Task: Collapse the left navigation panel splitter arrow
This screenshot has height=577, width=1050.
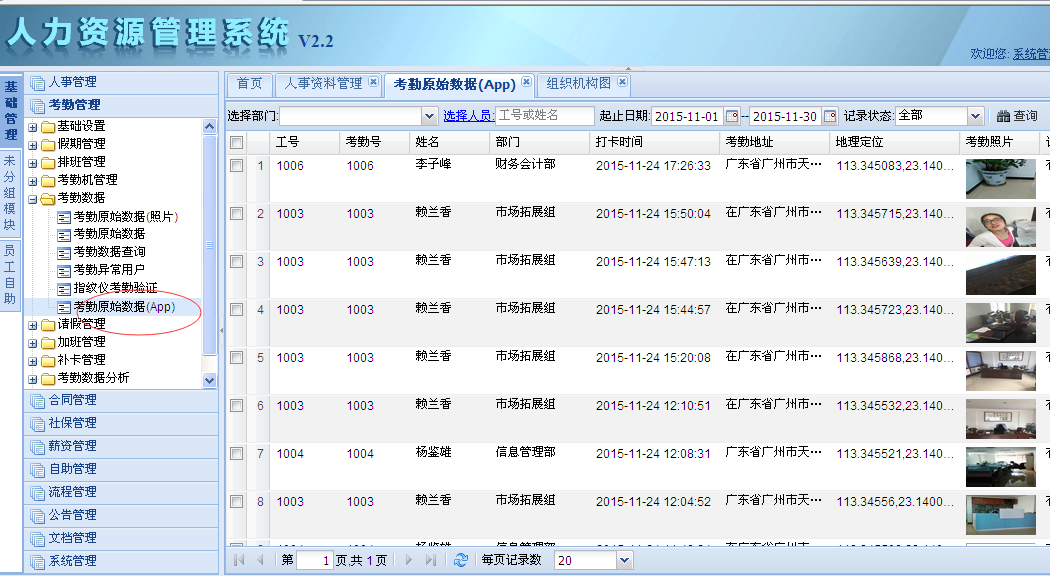Action: click(x=222, y=329)
